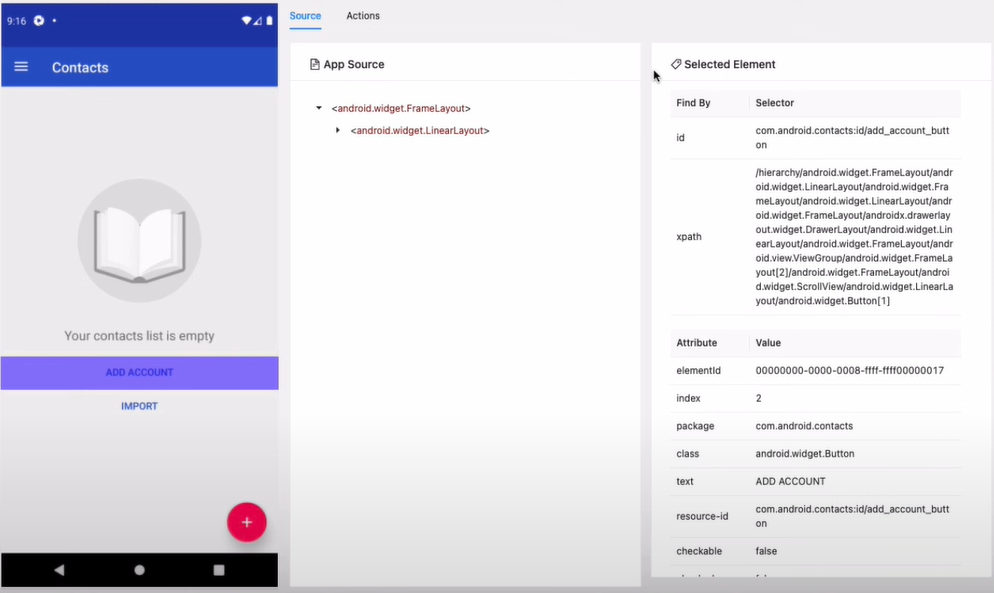Click the Value column header
Image resolution: width=994 pixels, height=593 pixels.
tap(768, 342)
